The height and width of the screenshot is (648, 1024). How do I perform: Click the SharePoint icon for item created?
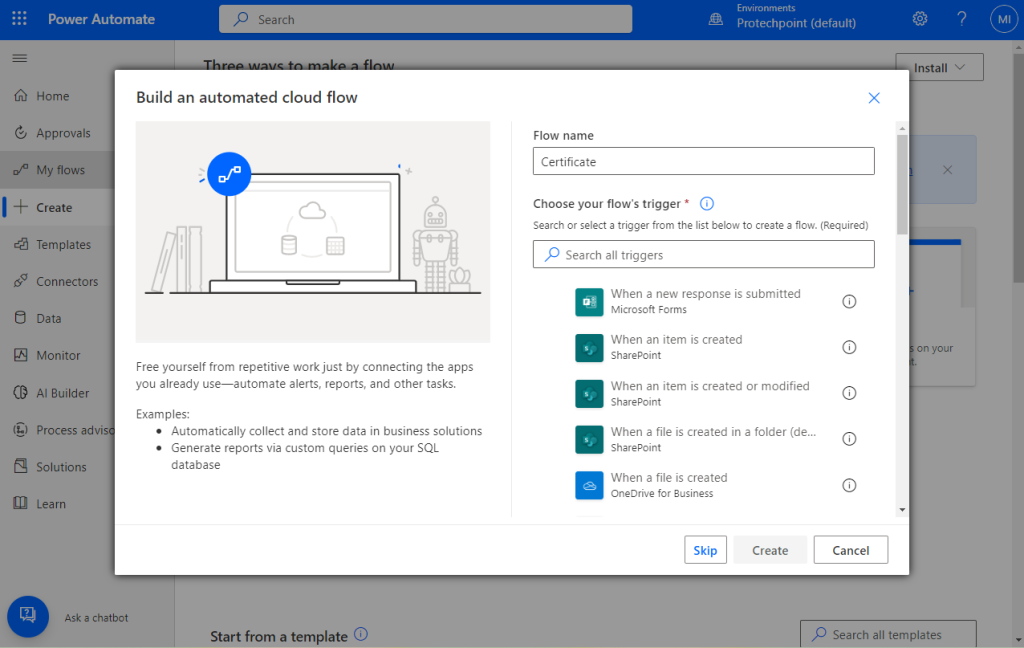point(589,348)
